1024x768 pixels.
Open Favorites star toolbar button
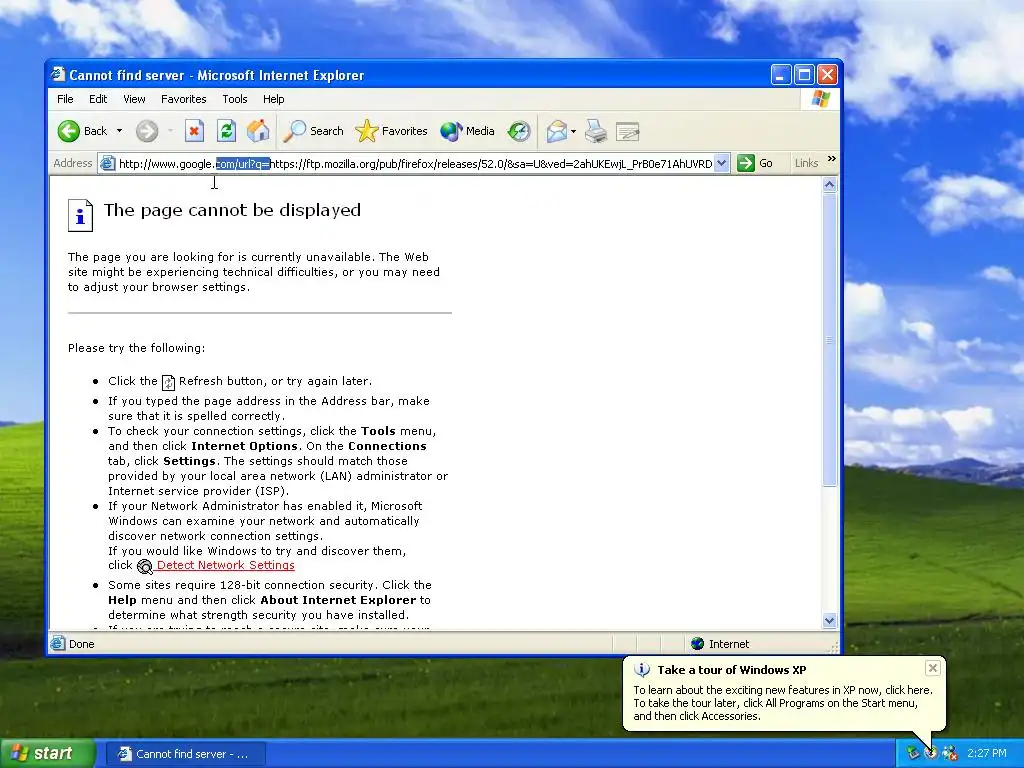click(391, 131)
